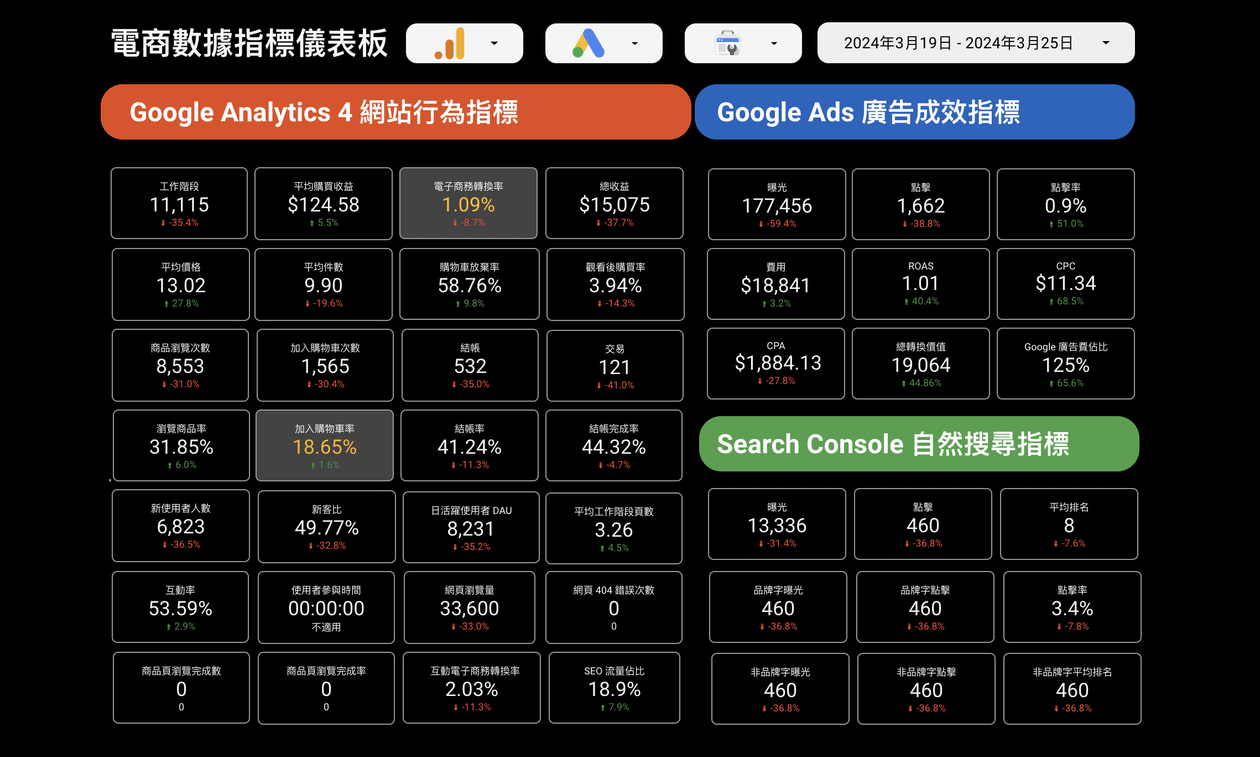Click the Search Console 自然搜尋指標 header

[x=919, y=444]
